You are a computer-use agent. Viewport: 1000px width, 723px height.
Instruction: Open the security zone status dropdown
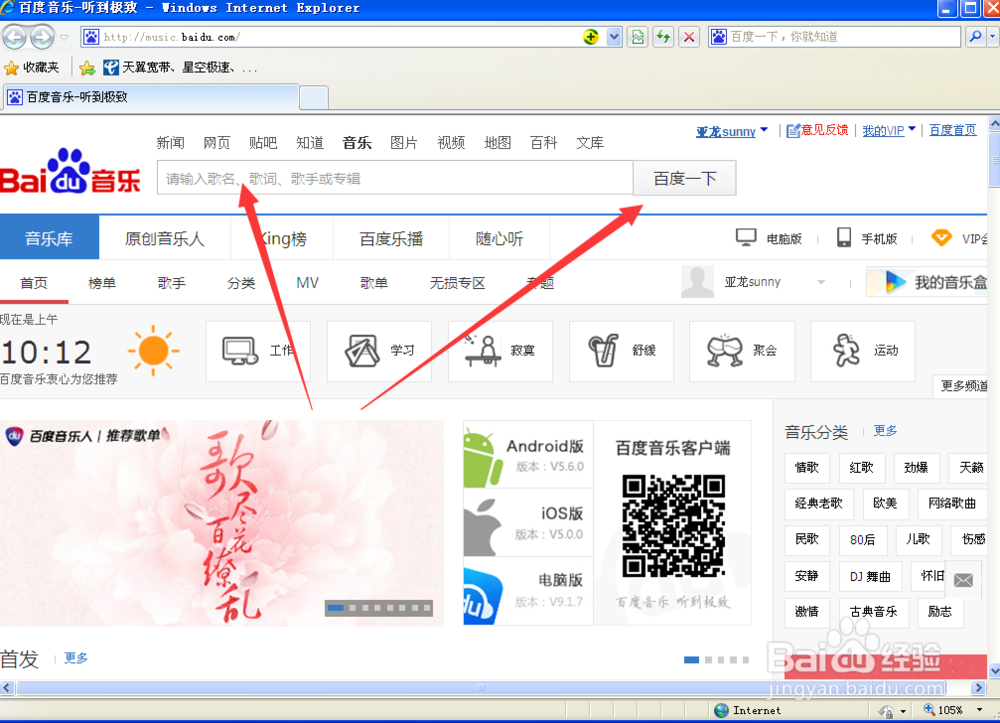click(903, 710)
